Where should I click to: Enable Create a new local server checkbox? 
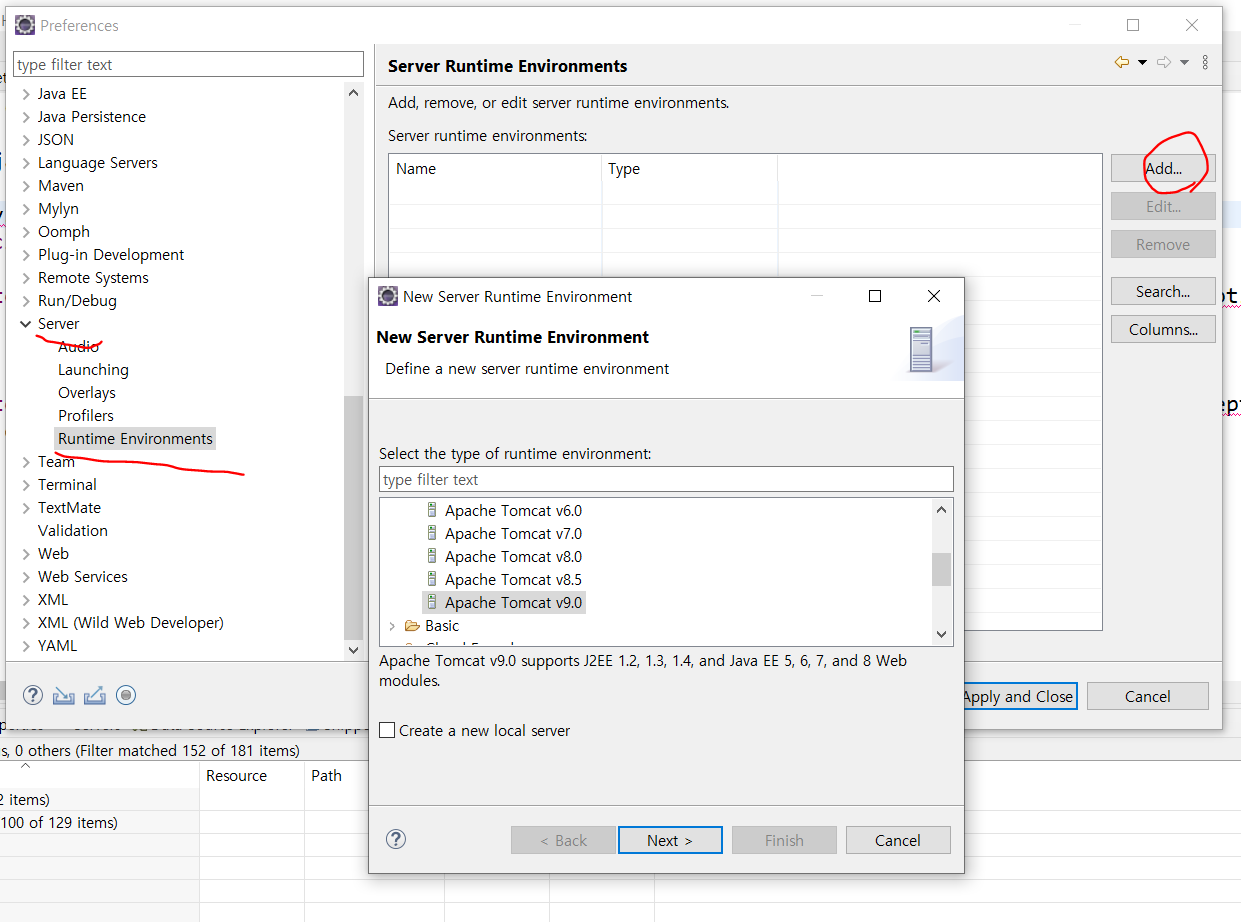pos(387,730)
